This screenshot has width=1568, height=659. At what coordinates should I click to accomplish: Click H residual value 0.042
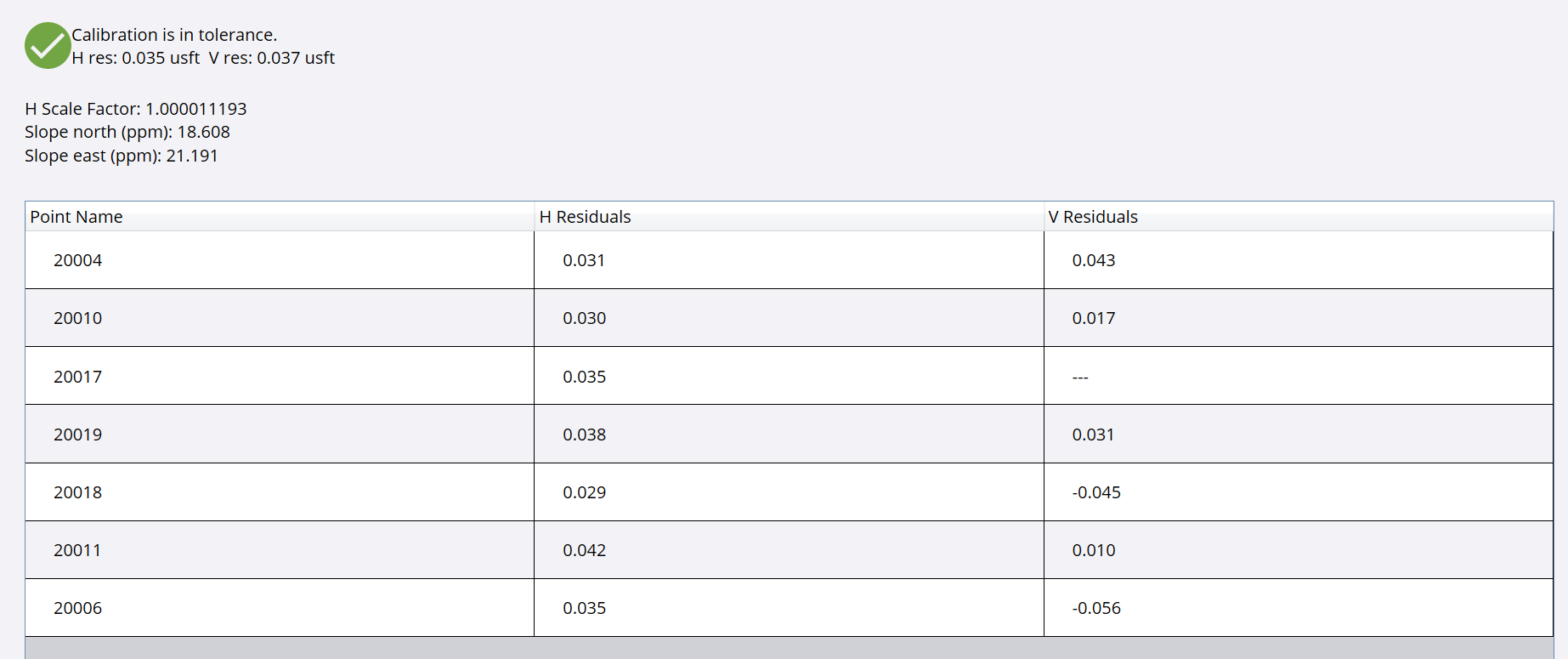[x=584, y=550]
